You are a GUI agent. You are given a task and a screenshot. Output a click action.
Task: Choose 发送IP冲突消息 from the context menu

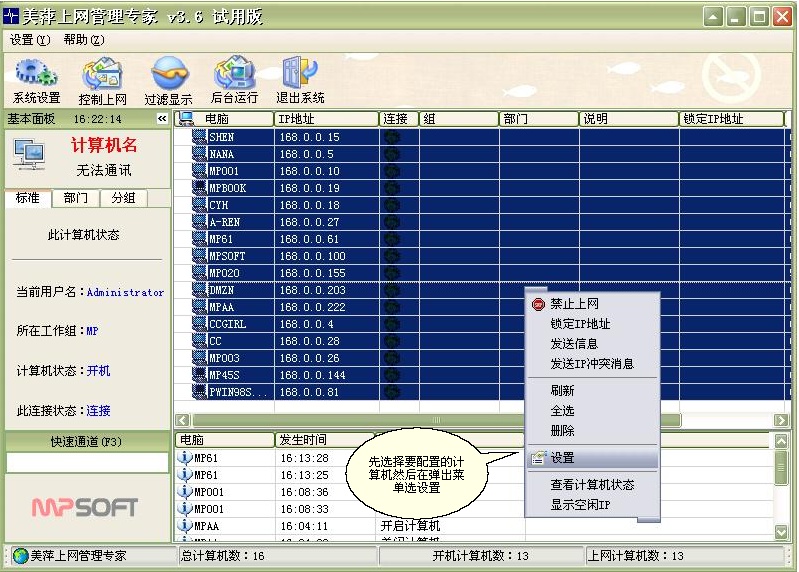(593, 364)
